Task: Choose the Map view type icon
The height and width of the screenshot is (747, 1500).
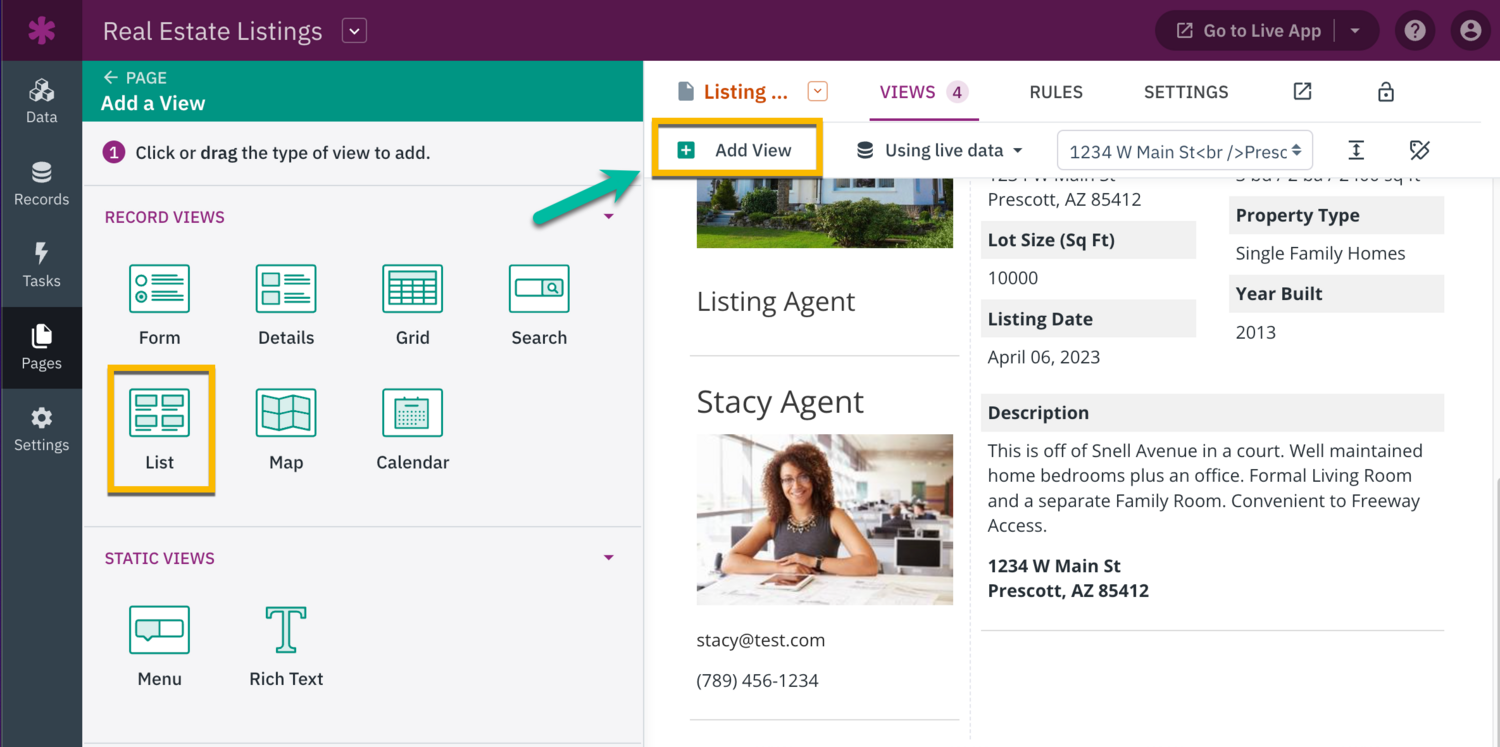Action: 286,415
